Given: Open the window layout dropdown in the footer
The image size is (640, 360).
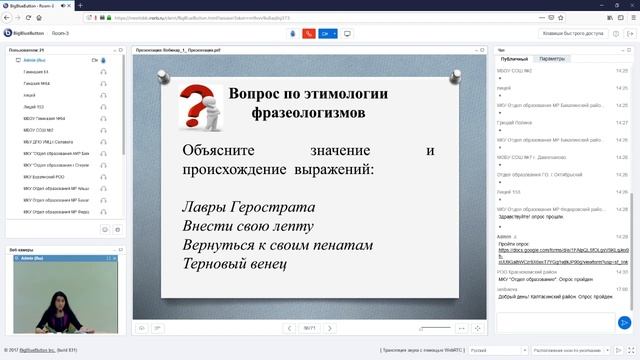Looking at the screenshot, I should pos(571,350).
